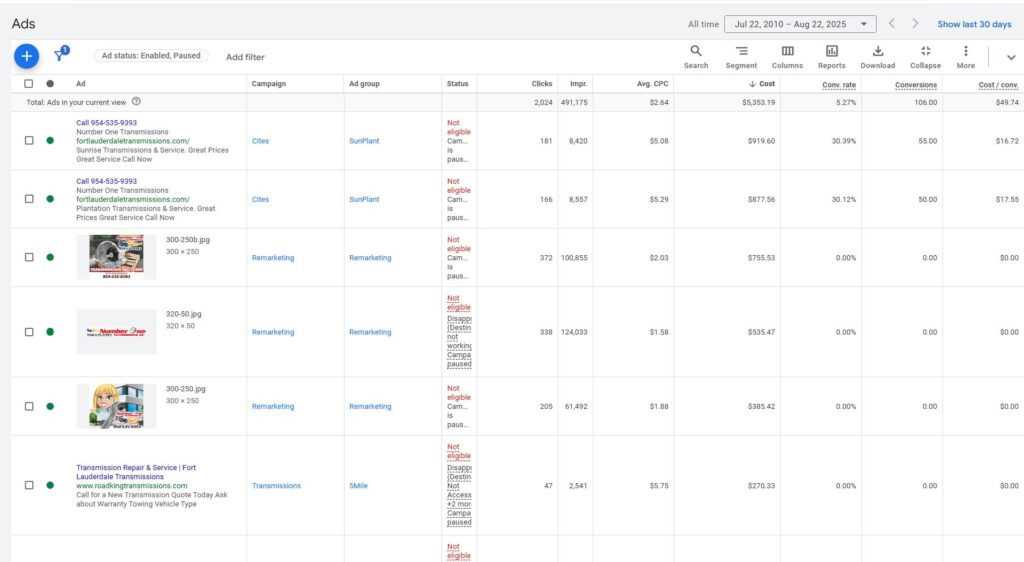1024x562 pixels.
Task: Sort by Ad group column header
Action: coord(364,84)
